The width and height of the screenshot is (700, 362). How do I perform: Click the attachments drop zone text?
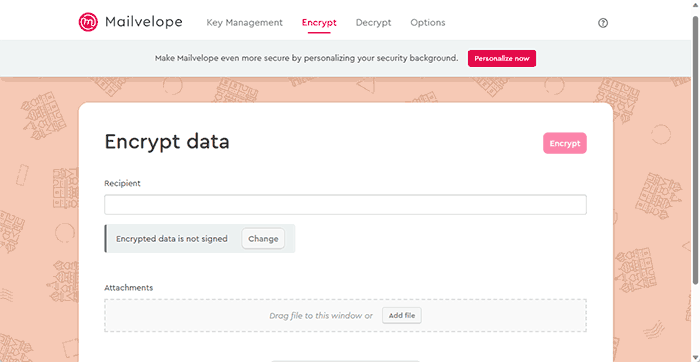(x=321, y=316)
